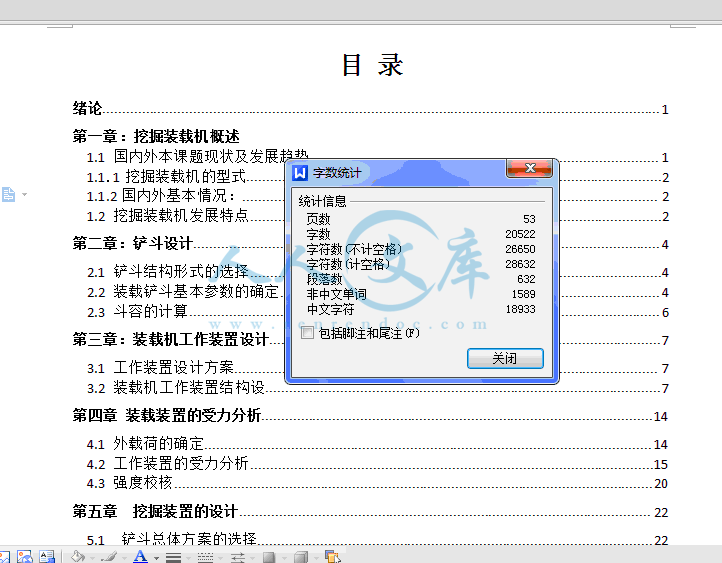Image resolution: width=722 pixels, height=563 pixels.
Task: Click the insert clip art icon
Action: [x=24, y=557]
